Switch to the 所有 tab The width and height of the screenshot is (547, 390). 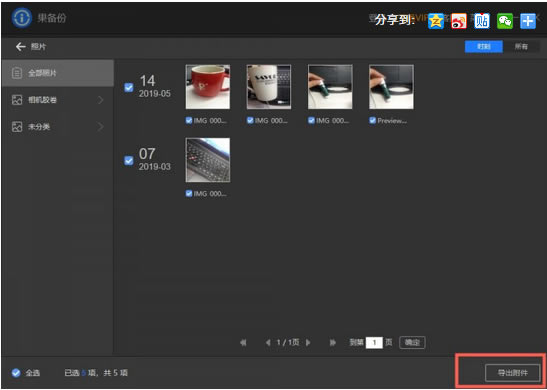pyautogui.click(x=521, y=47)
